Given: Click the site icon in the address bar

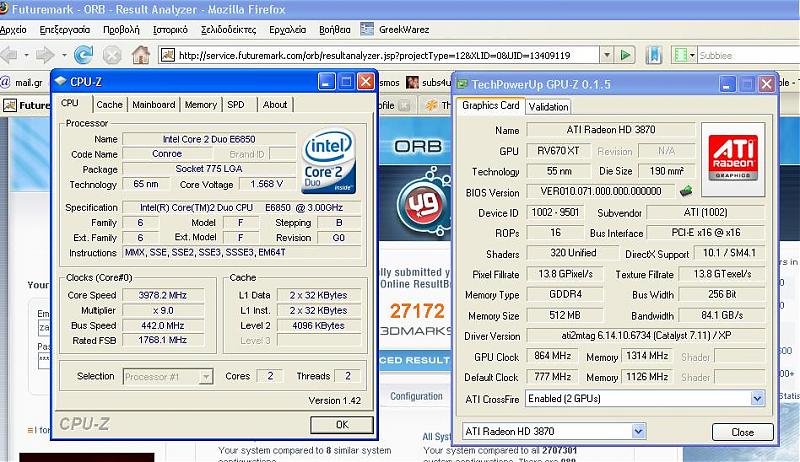Looking at the screenshot, I should coord(168,55).
